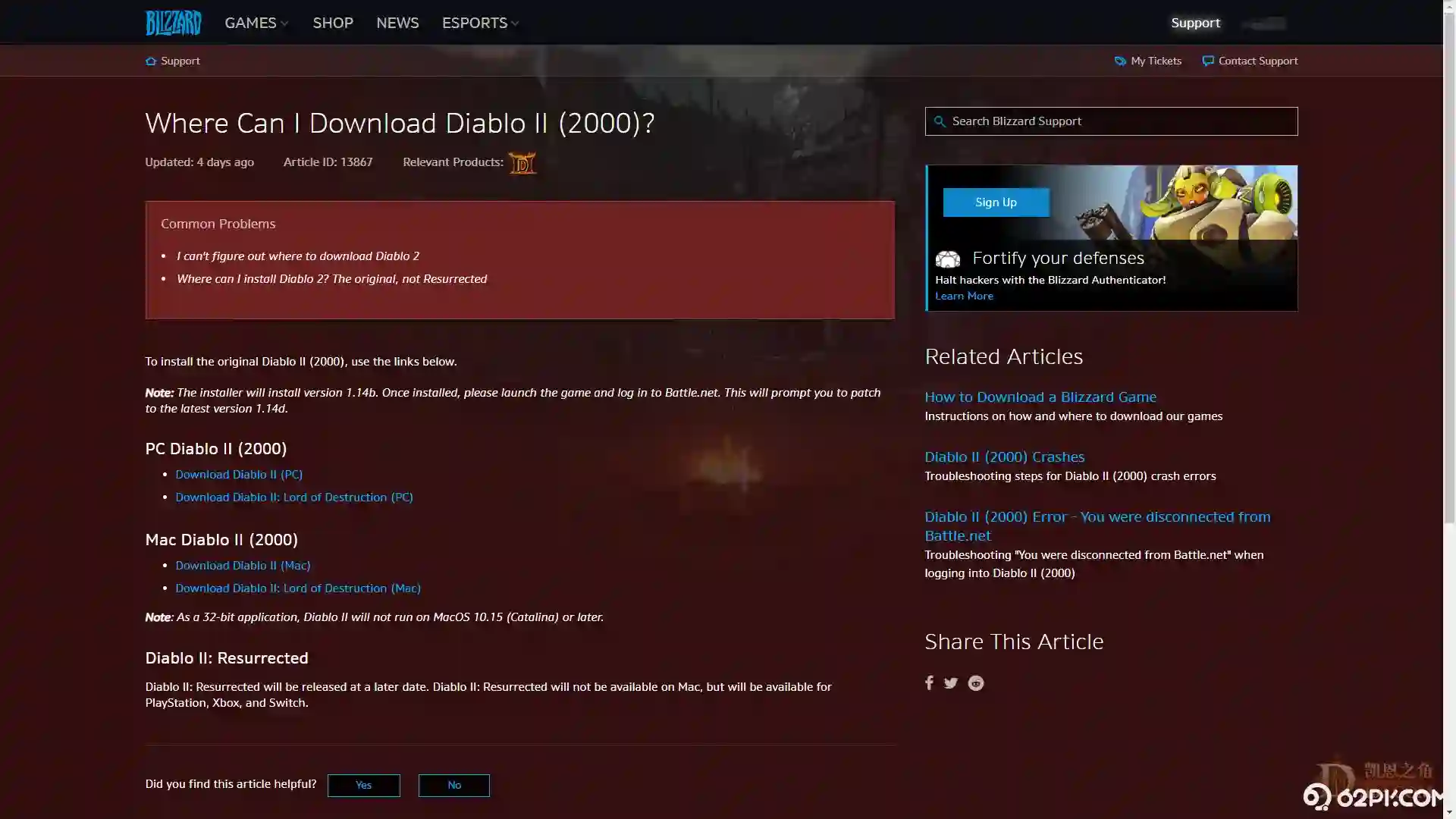Share article on Facebook icon
This screenshot has width=1456, height=819.
tap(929, 683)
